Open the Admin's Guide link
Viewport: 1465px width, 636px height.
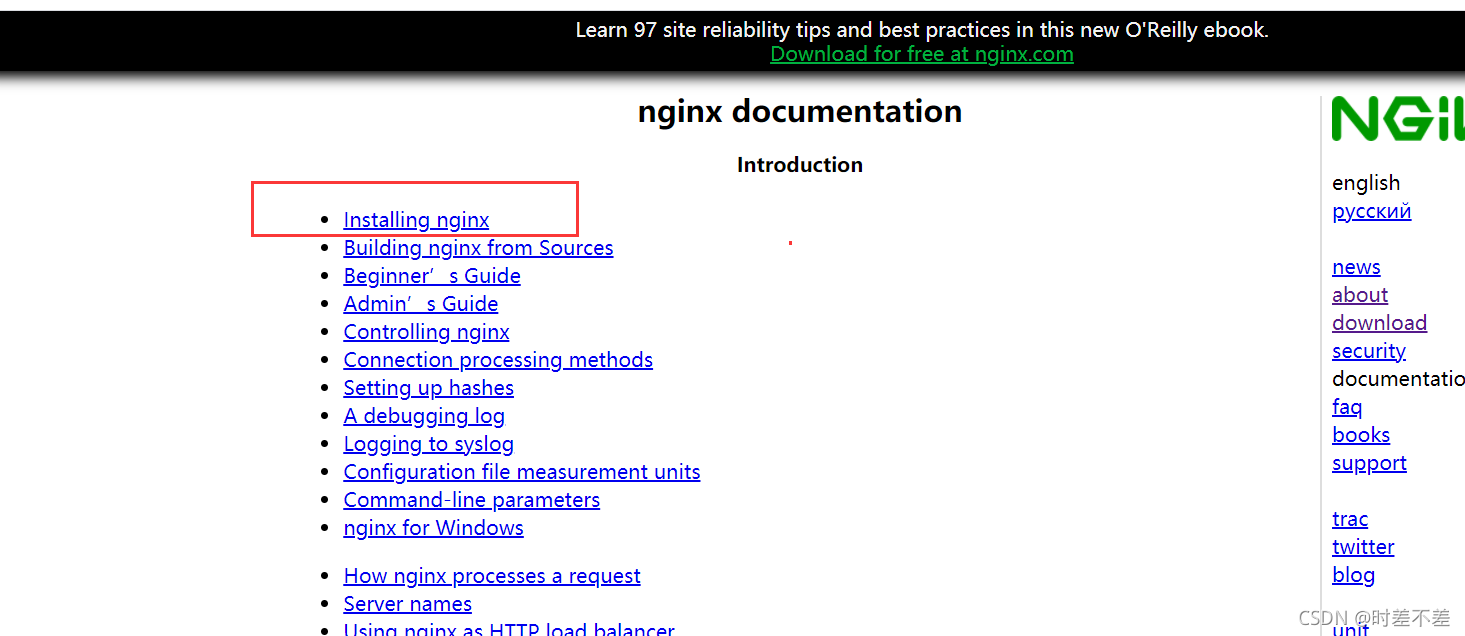(x=421, y=304)
